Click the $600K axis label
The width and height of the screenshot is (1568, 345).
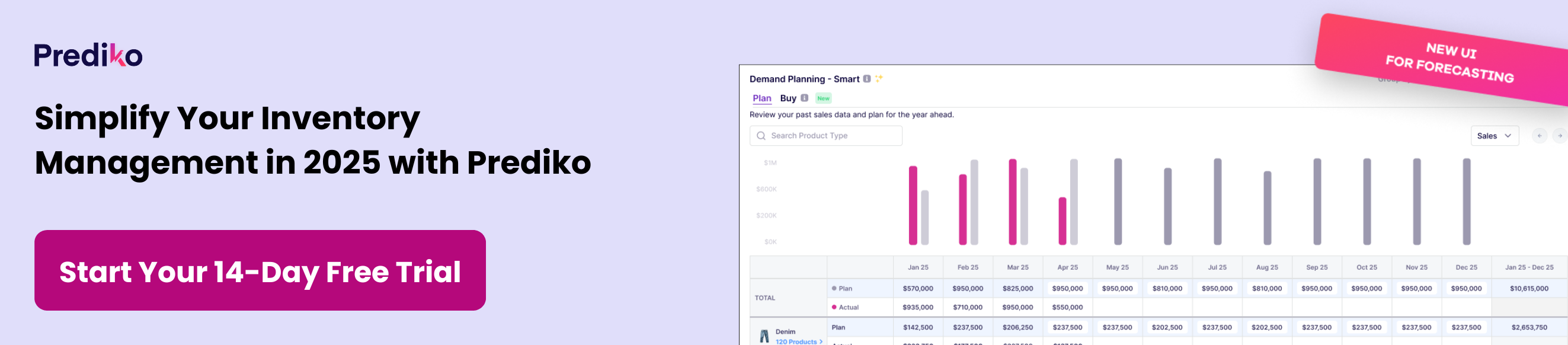766,189
